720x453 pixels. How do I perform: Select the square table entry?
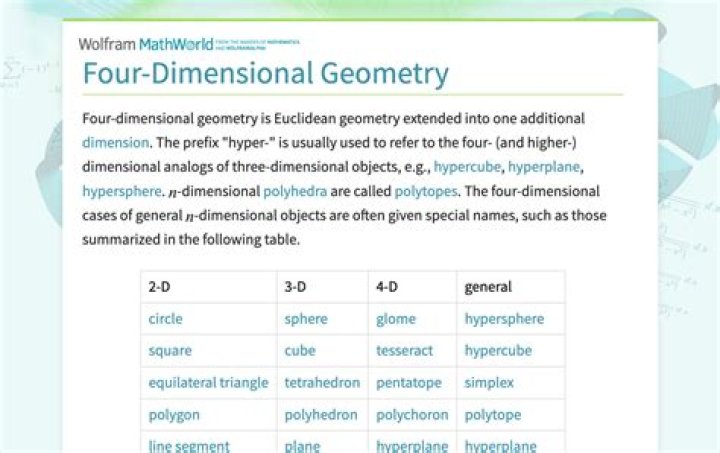tap(170, 351)
